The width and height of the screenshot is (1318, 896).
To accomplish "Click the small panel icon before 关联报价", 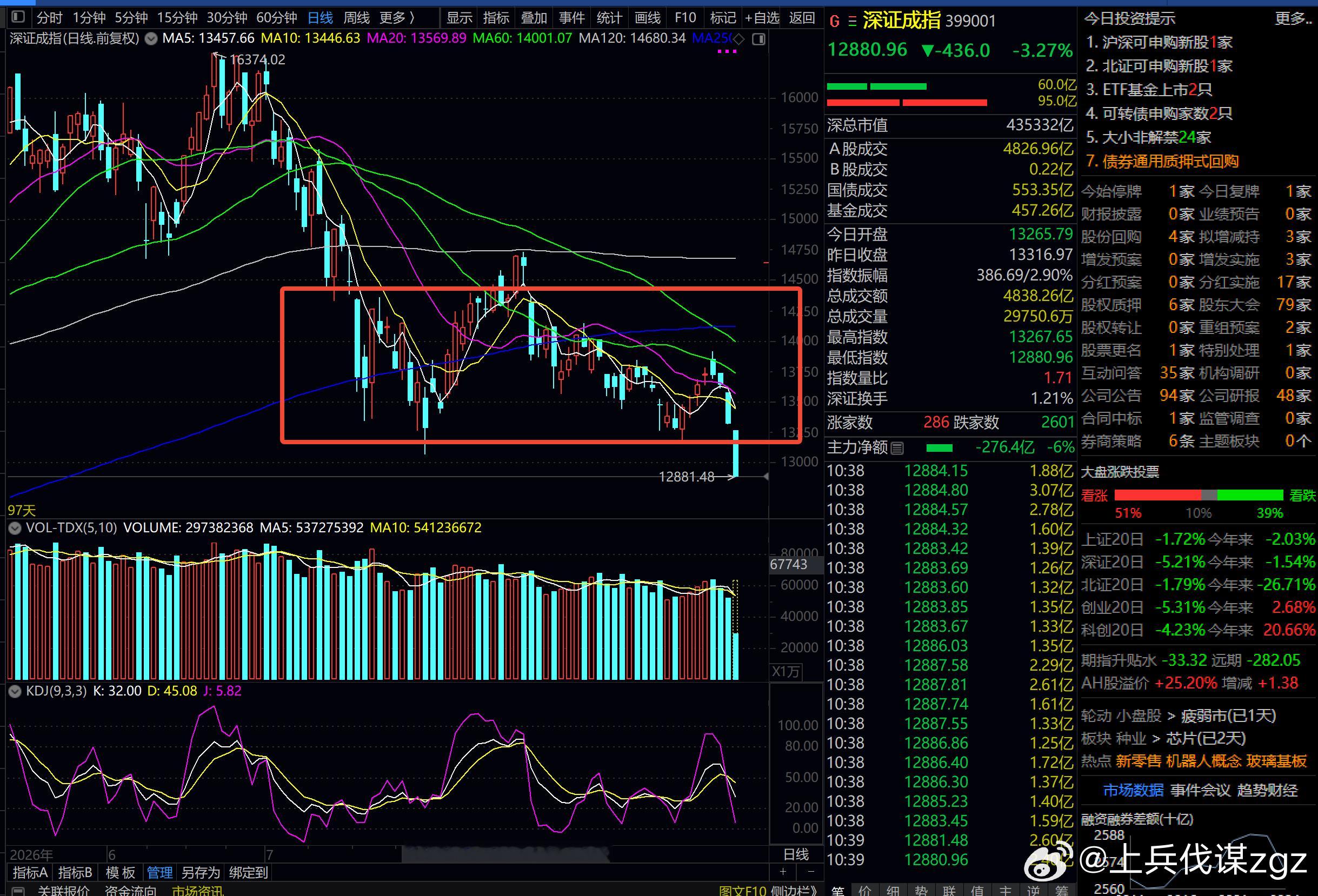I will (18, 891).
